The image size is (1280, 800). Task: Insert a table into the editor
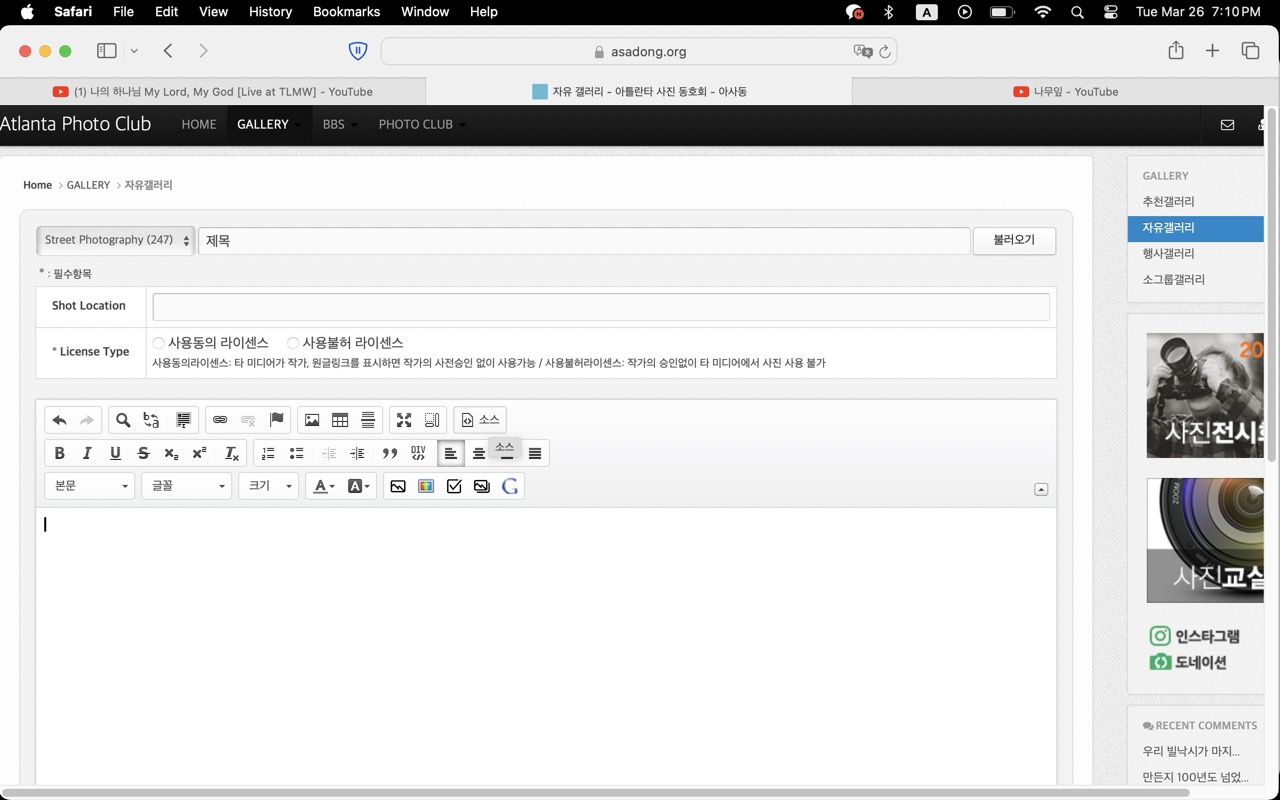tap(340, 420)
